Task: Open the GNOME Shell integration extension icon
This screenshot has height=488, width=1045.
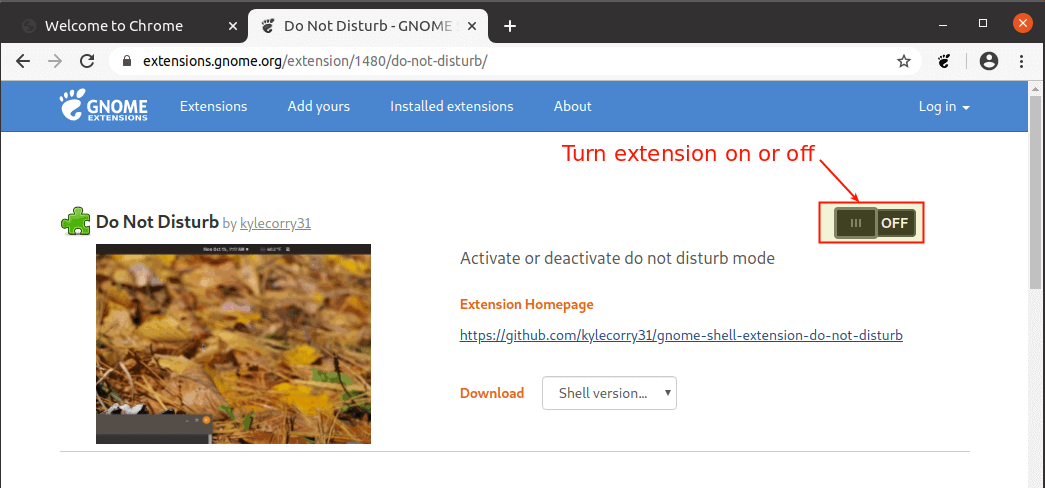Action: coord(943,61)
